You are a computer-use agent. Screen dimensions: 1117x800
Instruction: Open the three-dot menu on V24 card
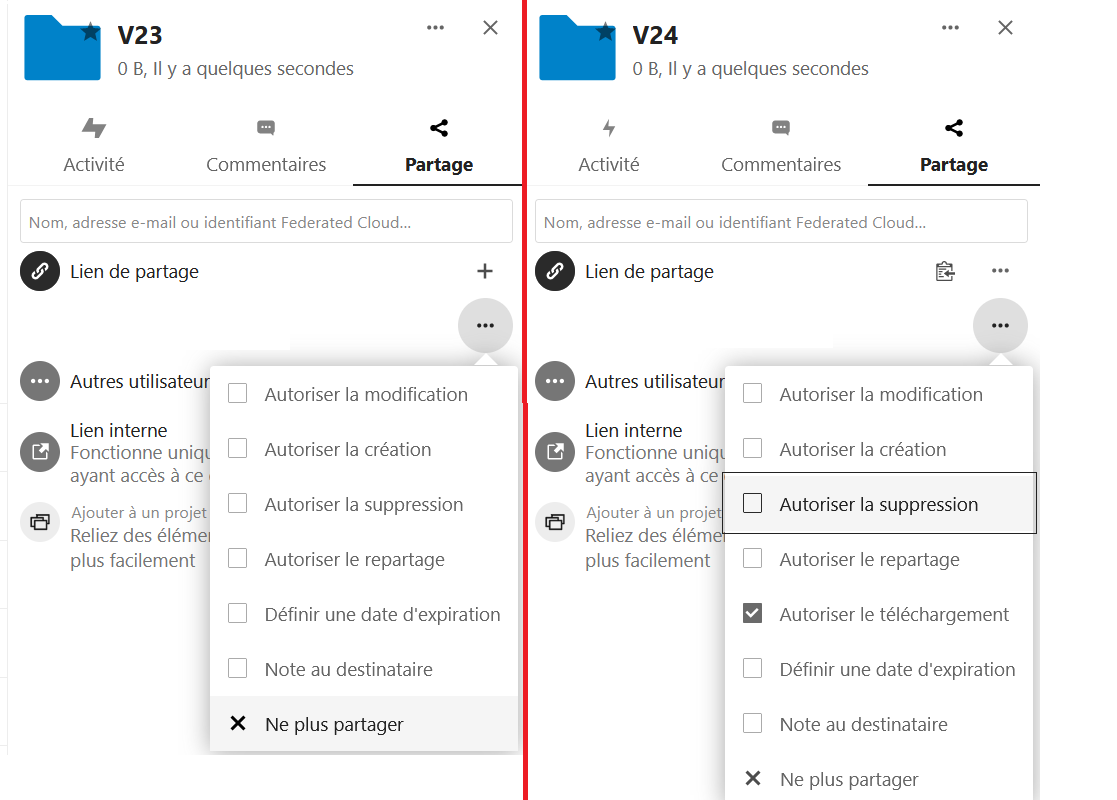coord(949,27)
